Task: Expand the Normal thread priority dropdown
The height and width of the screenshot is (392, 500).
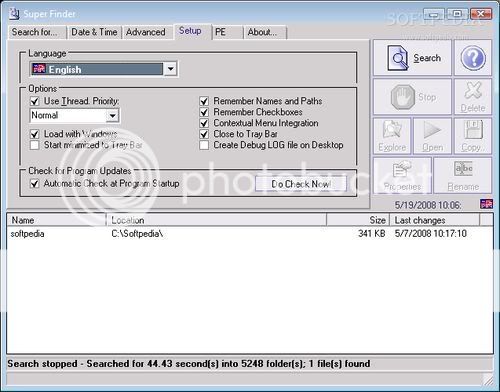Action: (x=113, y=116)
